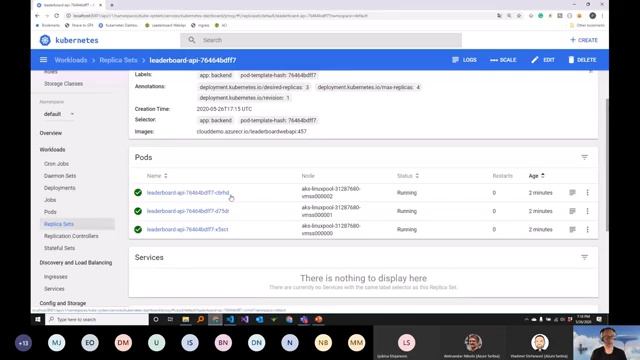Open the hamburger navigation menu
Viewport: 640px width, 360px height.
pos(43,60)
